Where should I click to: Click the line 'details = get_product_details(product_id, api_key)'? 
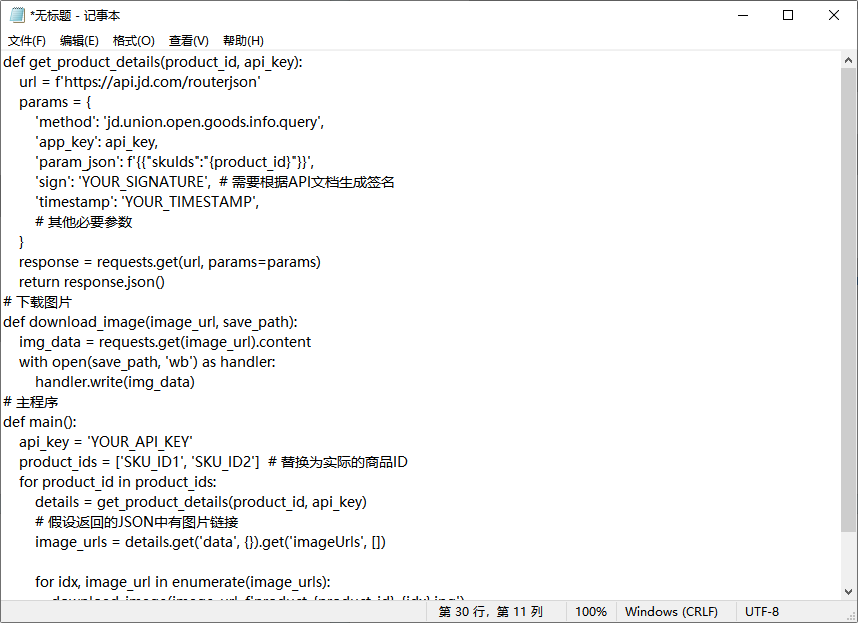(x=201, y=502)
